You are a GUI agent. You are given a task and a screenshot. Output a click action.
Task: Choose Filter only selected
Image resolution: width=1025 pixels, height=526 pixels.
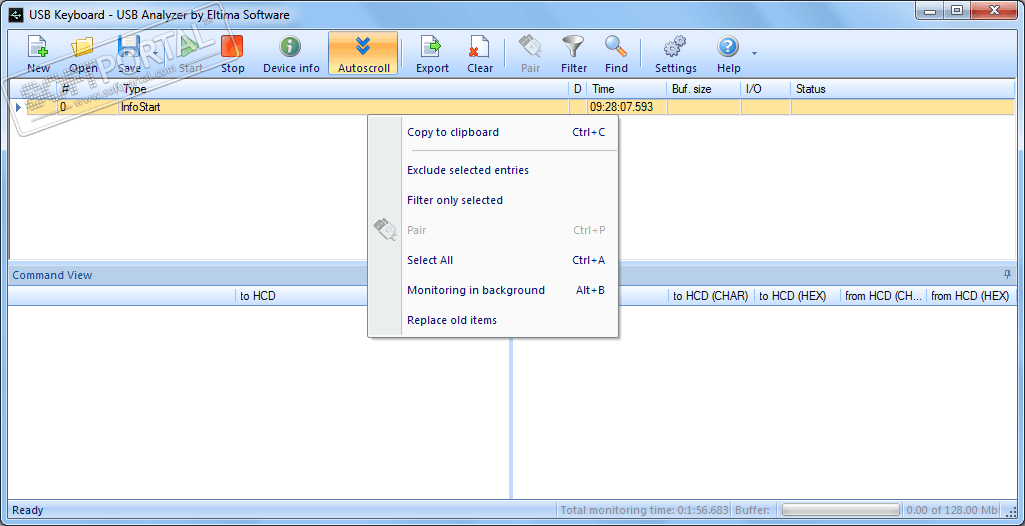click(x=493, y=200)
